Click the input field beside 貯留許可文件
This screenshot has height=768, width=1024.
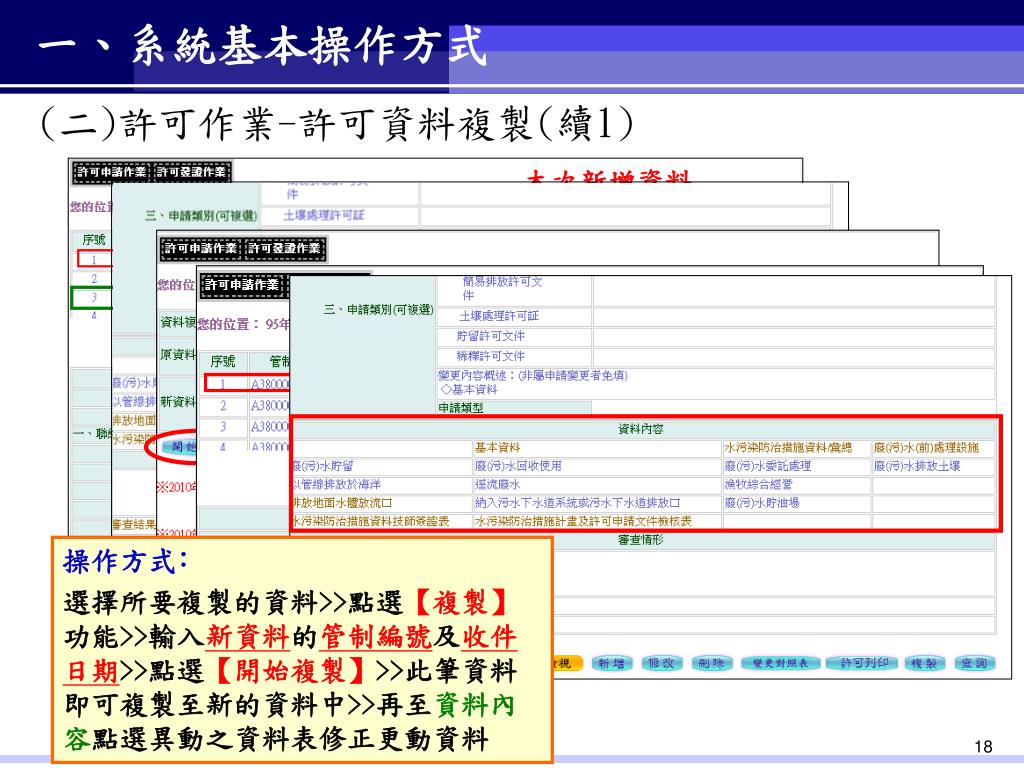point(793,336)
